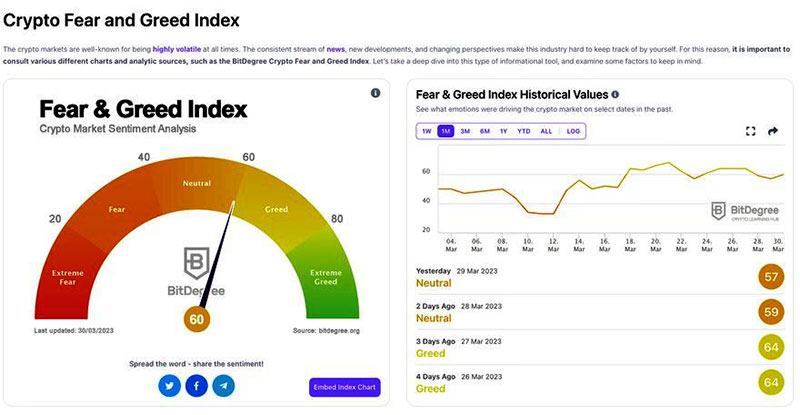800x415 pixels.
Task: Click the BitDegree logo inside the gauge
Action: [x=196, y=271]
